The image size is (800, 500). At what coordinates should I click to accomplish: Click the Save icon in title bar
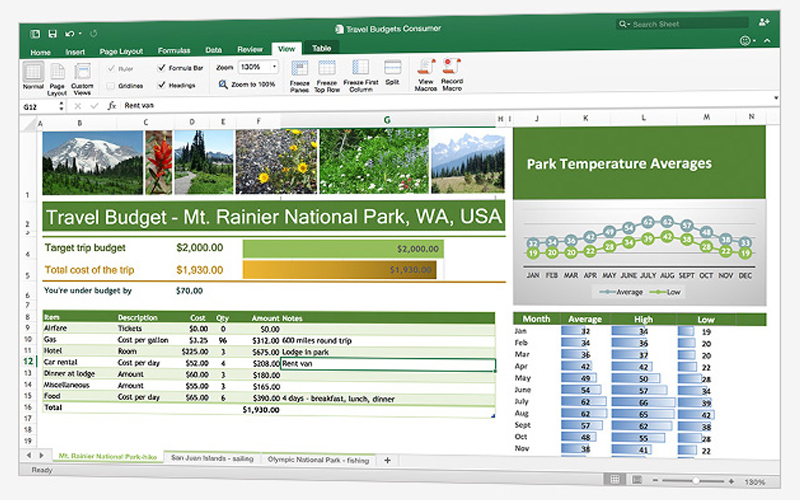(52, 34)
